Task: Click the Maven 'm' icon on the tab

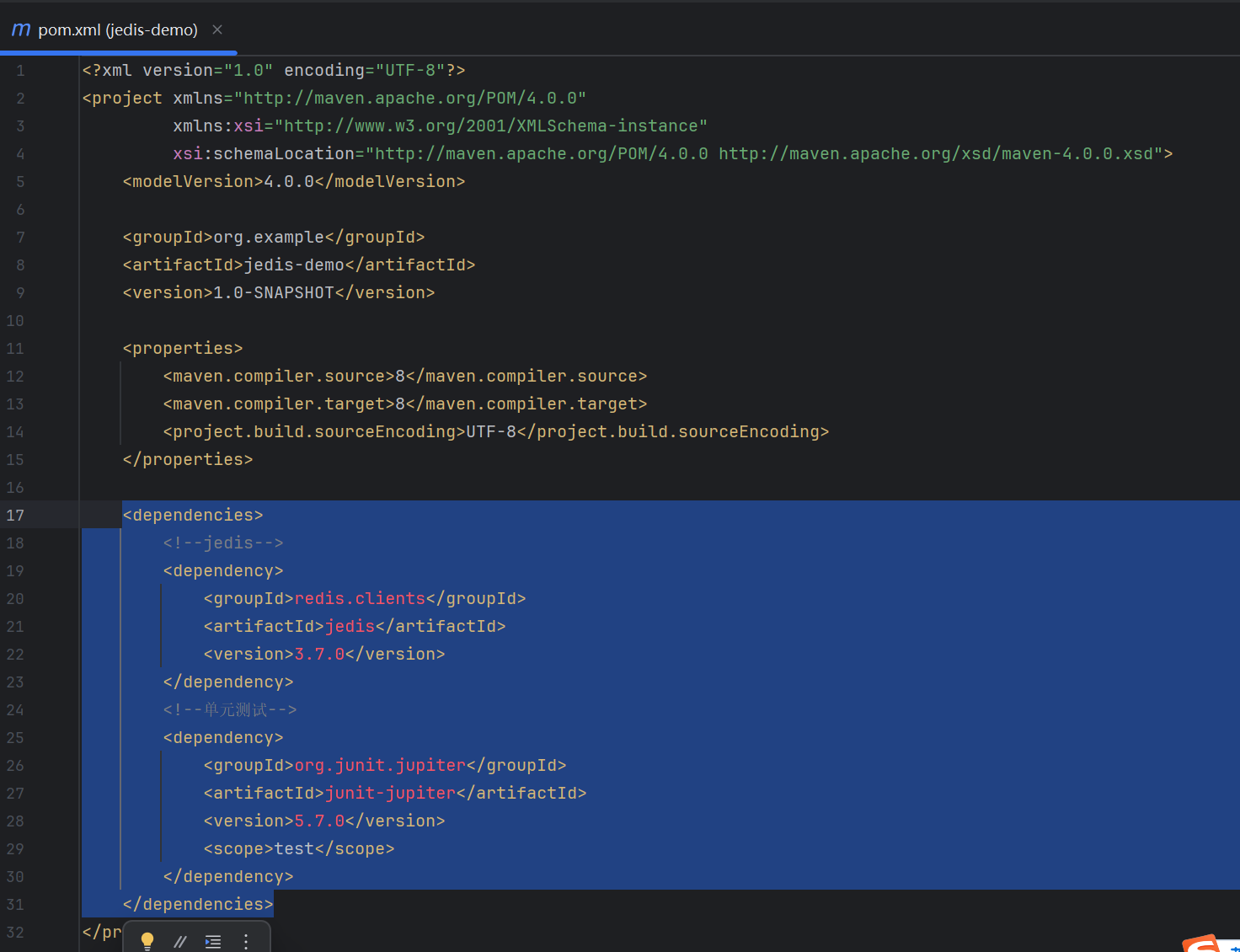Action: click(x=21, y=30)
